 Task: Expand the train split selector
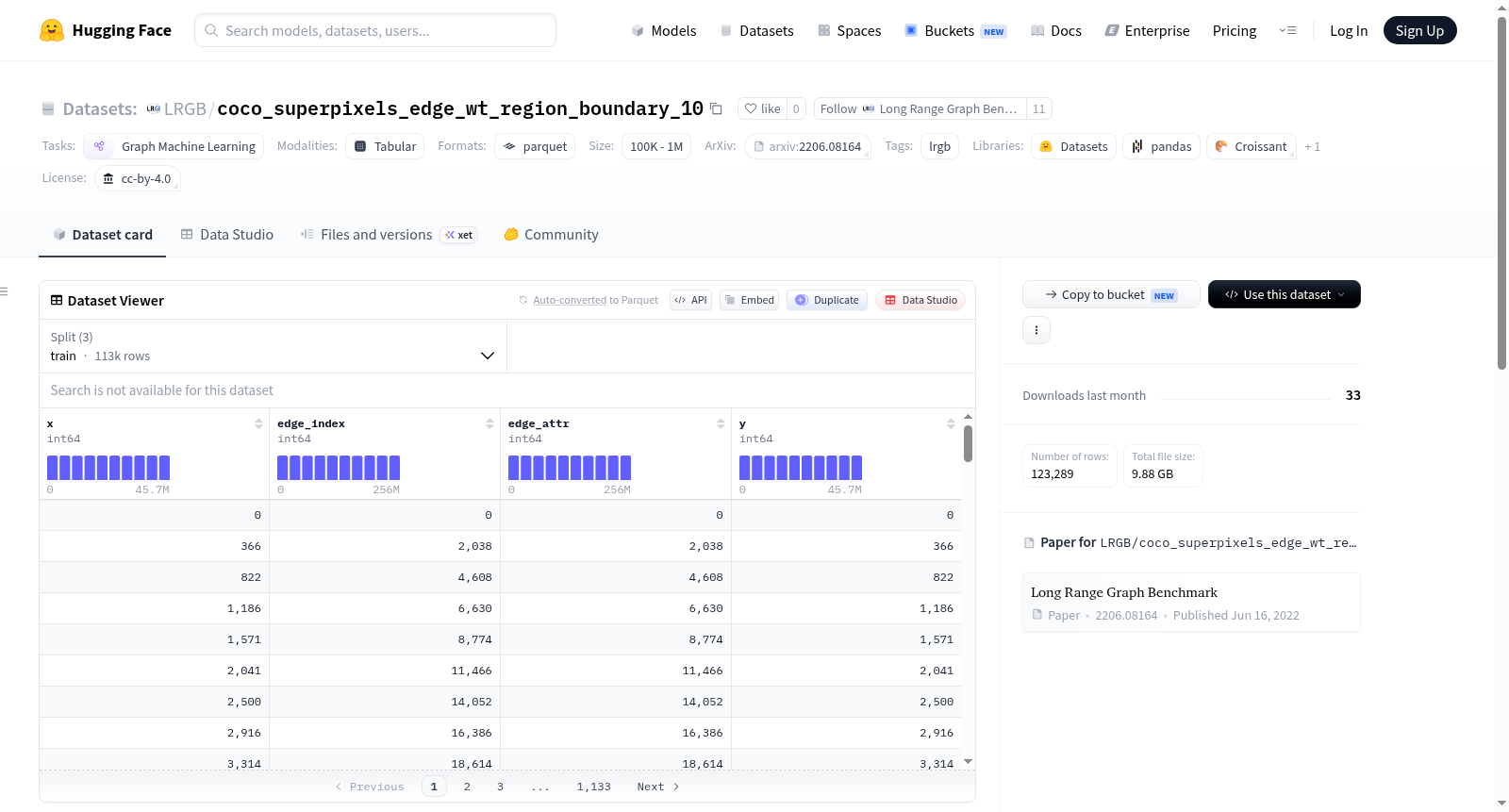coord(273,346)
